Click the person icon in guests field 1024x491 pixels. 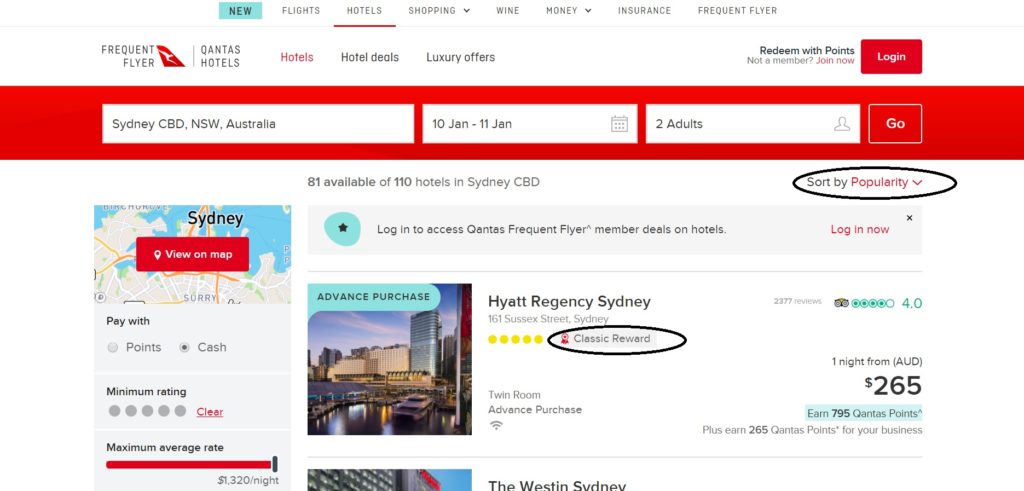pos(842,124)
